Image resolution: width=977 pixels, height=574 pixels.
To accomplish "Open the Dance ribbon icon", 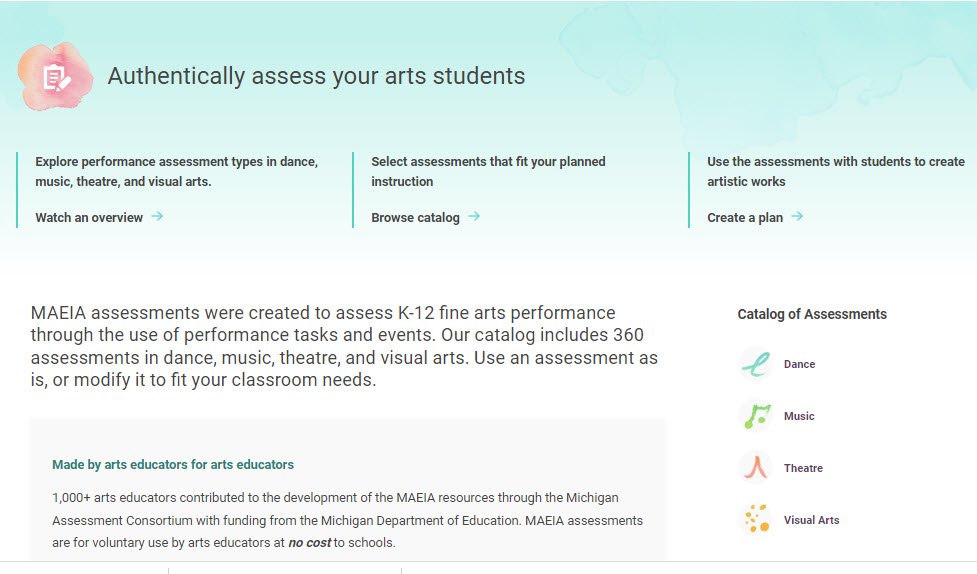I will coord(756,364).
